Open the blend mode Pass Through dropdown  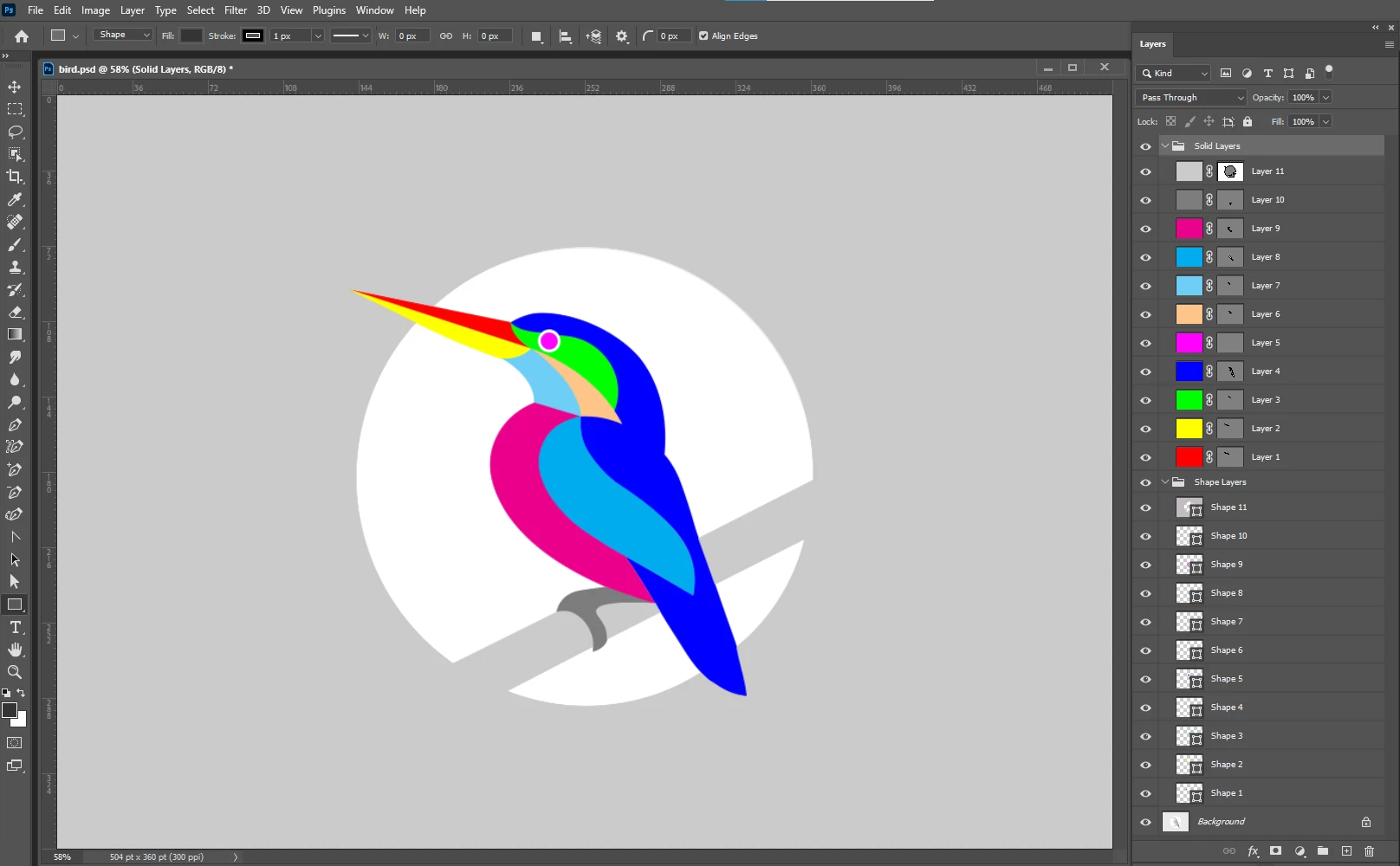pyautogui.click(x=1191, y=98)
